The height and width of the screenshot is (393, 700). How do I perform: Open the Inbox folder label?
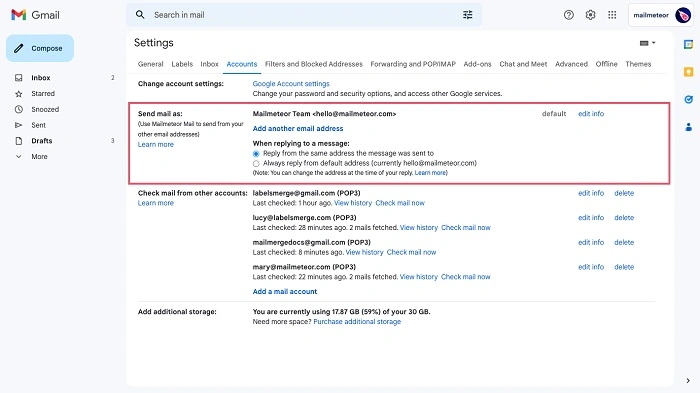point(41,78)
